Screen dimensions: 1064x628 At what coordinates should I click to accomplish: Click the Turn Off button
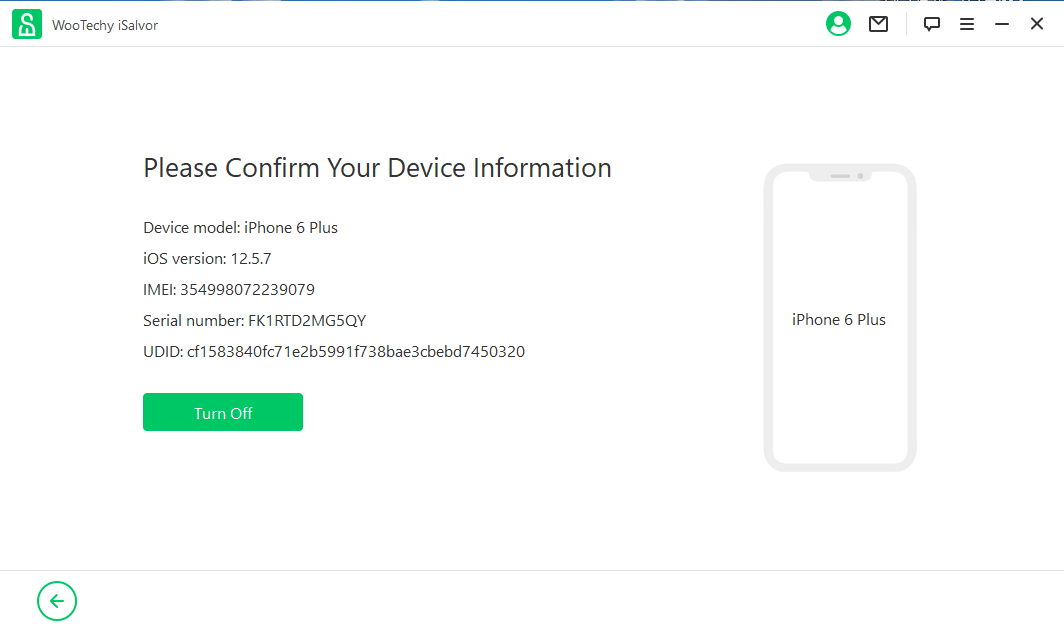coord(222,412)
